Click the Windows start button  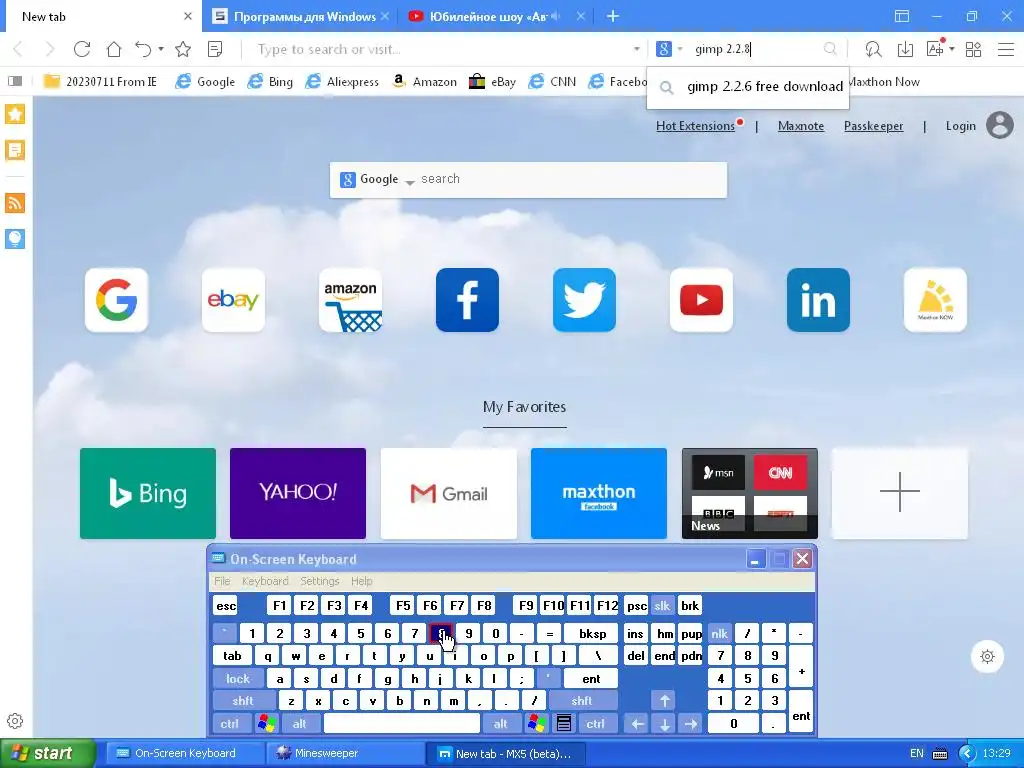pyautogui.click(x=48, y=753)
